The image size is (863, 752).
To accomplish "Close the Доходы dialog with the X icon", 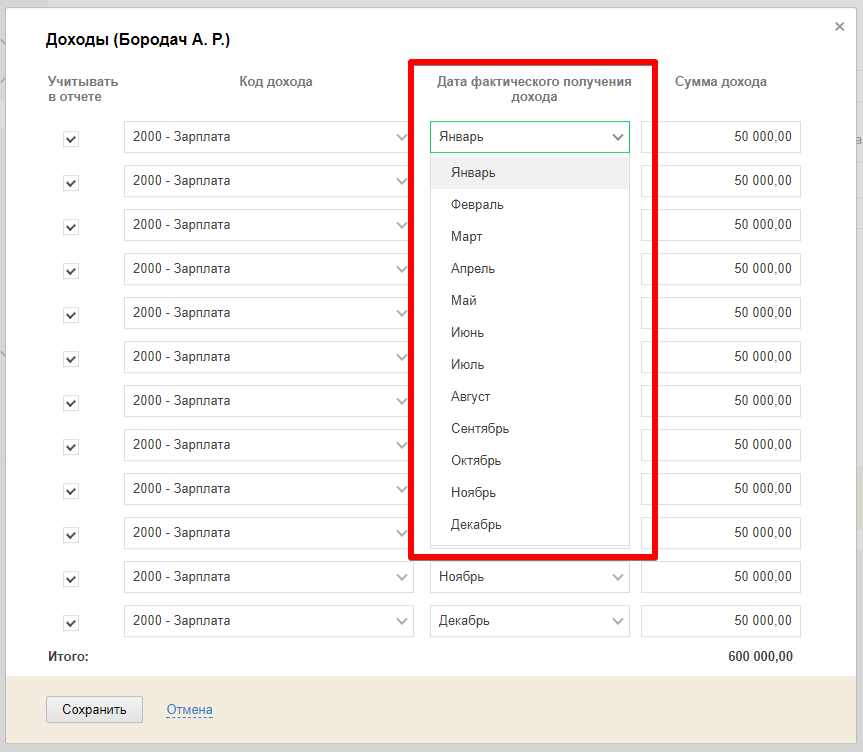I will (839, 26).
